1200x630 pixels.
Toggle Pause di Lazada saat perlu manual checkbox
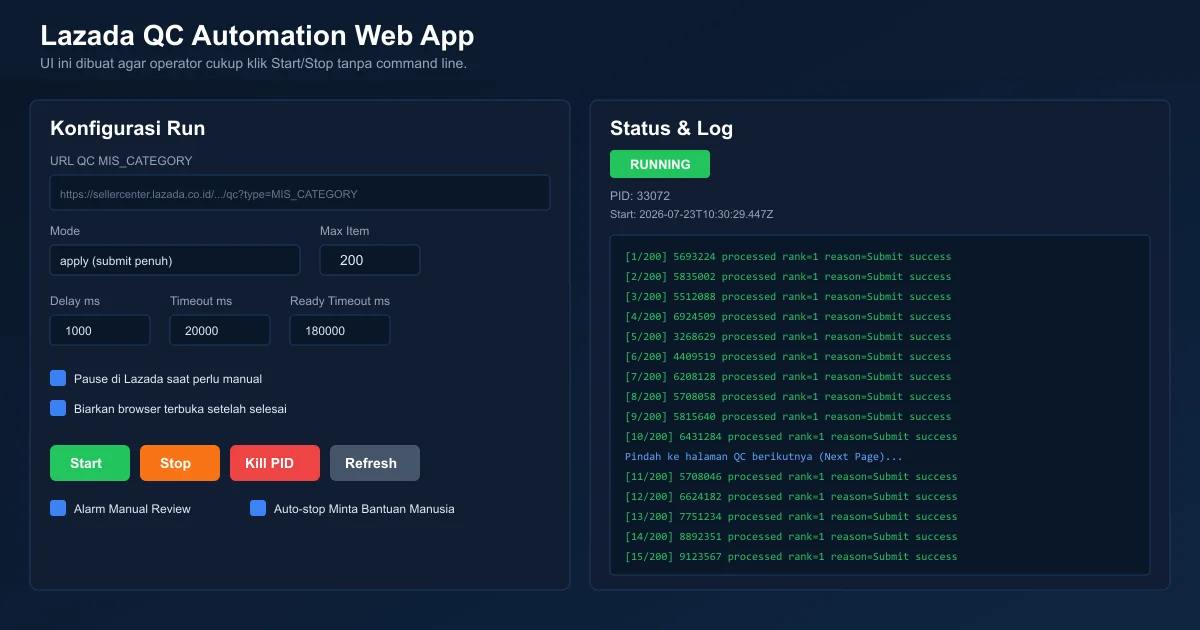click(x=58, y=378)
